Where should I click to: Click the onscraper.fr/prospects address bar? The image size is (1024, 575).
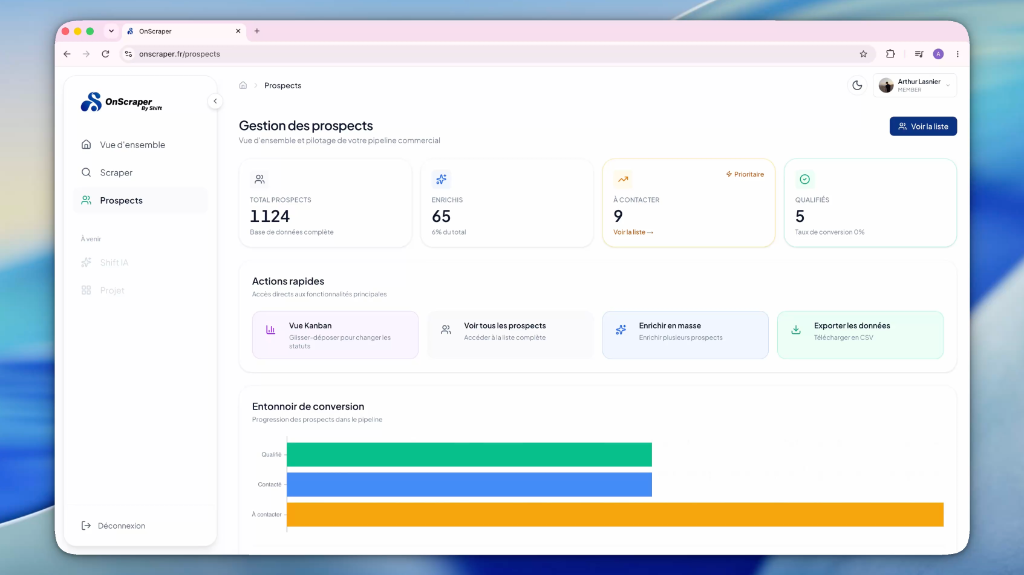click(x=496, y=54)
